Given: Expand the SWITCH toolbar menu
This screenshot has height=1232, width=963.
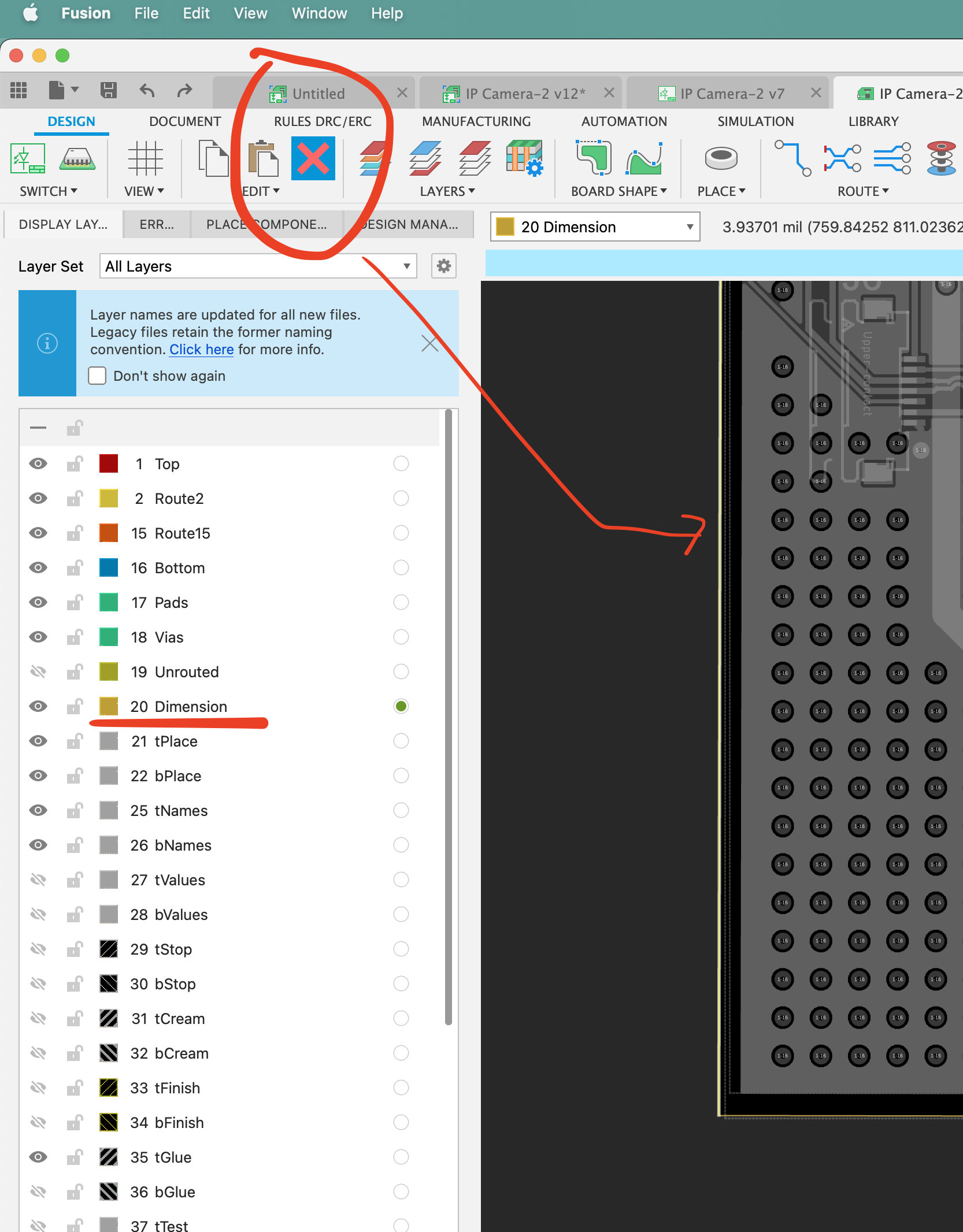Looking at the screenshot, I should (x=49, y=191).
